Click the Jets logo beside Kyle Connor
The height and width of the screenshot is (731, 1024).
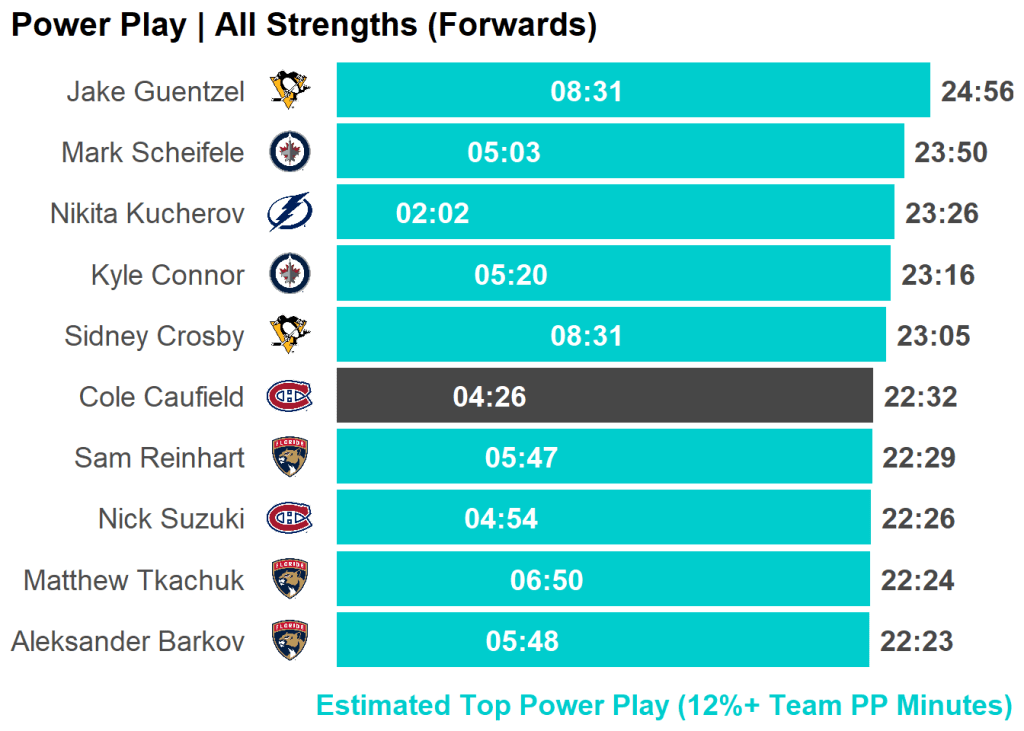click(x=290, y=274)
